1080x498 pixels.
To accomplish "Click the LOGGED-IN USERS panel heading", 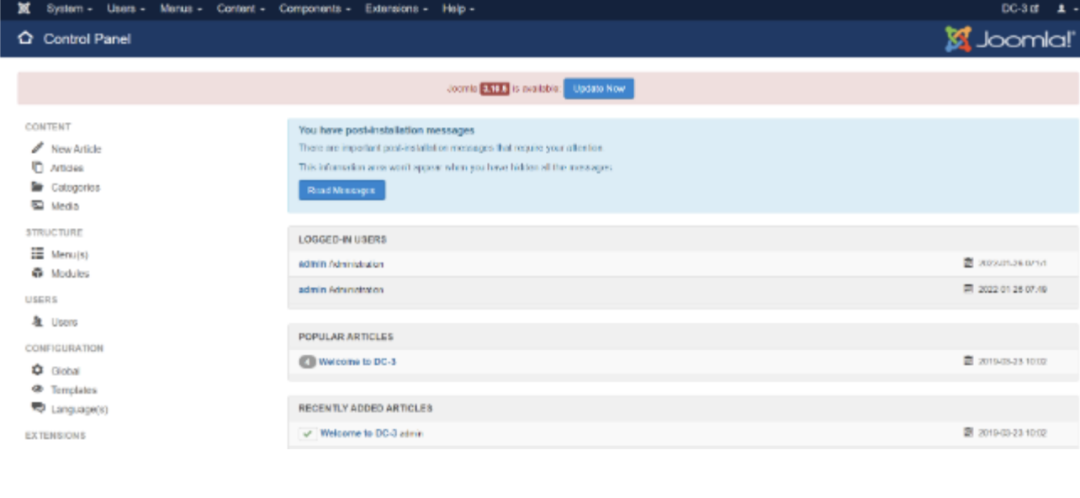I will tap(342, 240).
